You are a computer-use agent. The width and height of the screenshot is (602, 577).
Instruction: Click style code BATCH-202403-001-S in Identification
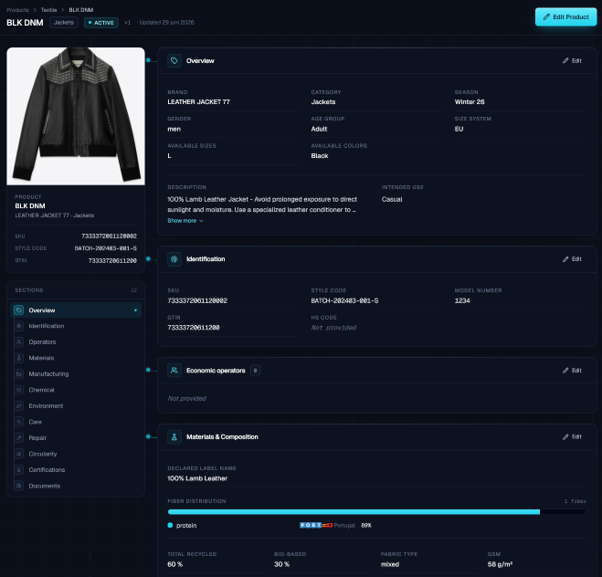pos(344,301)
